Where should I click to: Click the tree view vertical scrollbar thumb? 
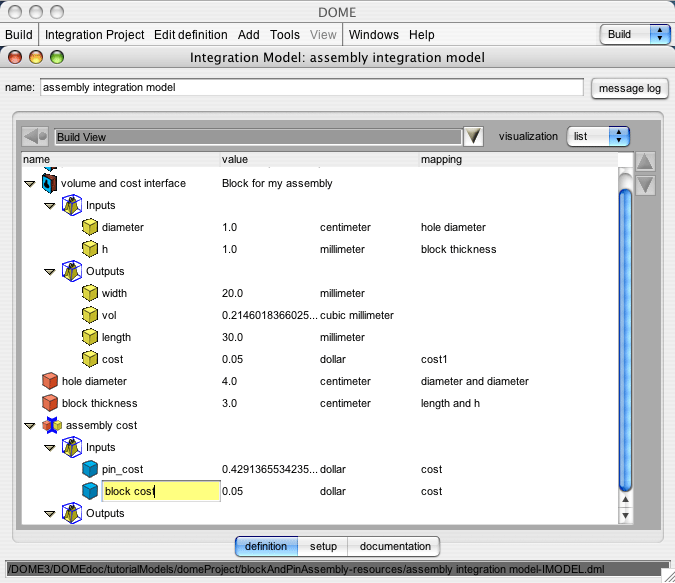(x=625, y=340)
